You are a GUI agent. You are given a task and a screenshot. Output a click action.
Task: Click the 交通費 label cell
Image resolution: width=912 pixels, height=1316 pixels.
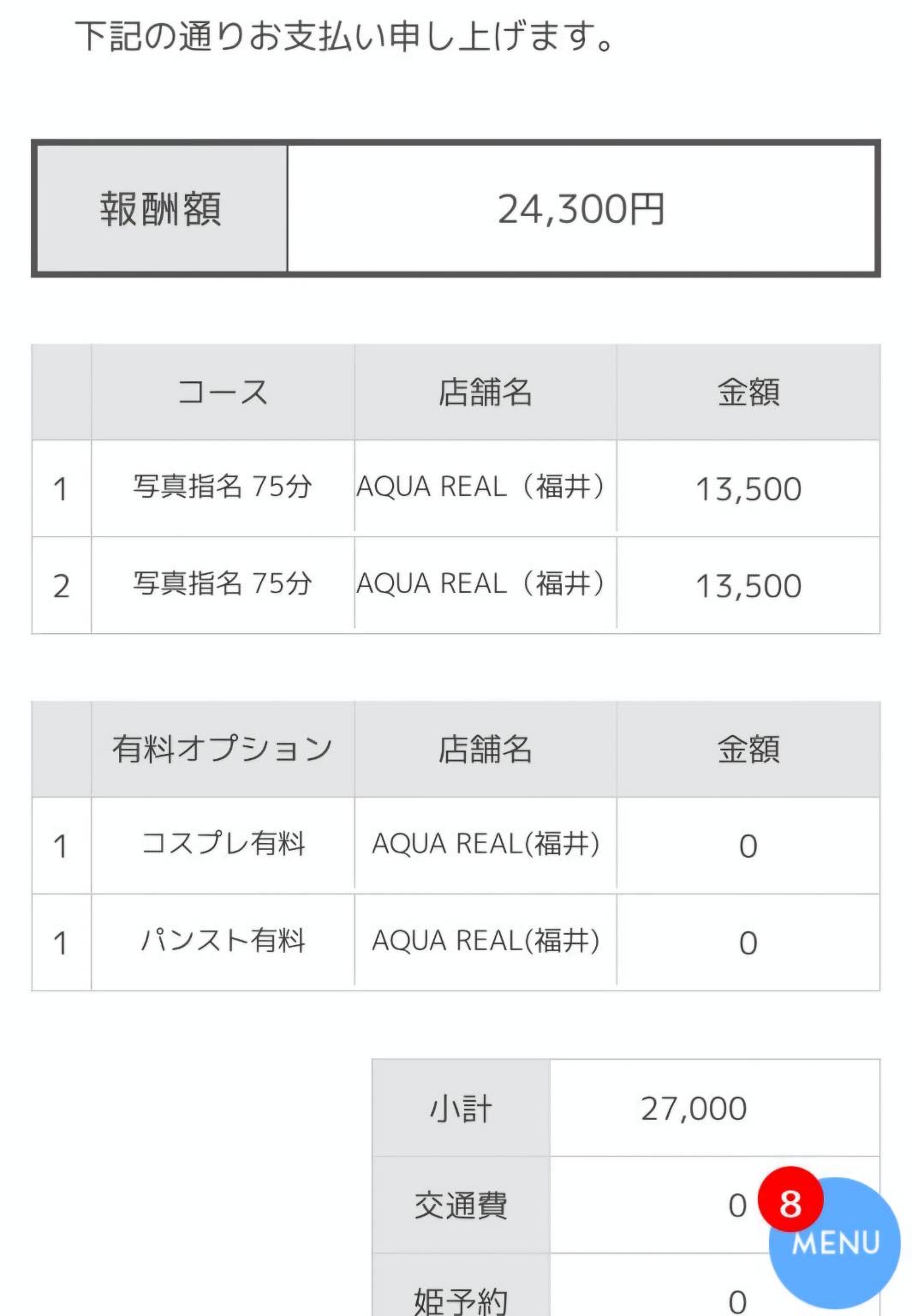point(461,1205)
